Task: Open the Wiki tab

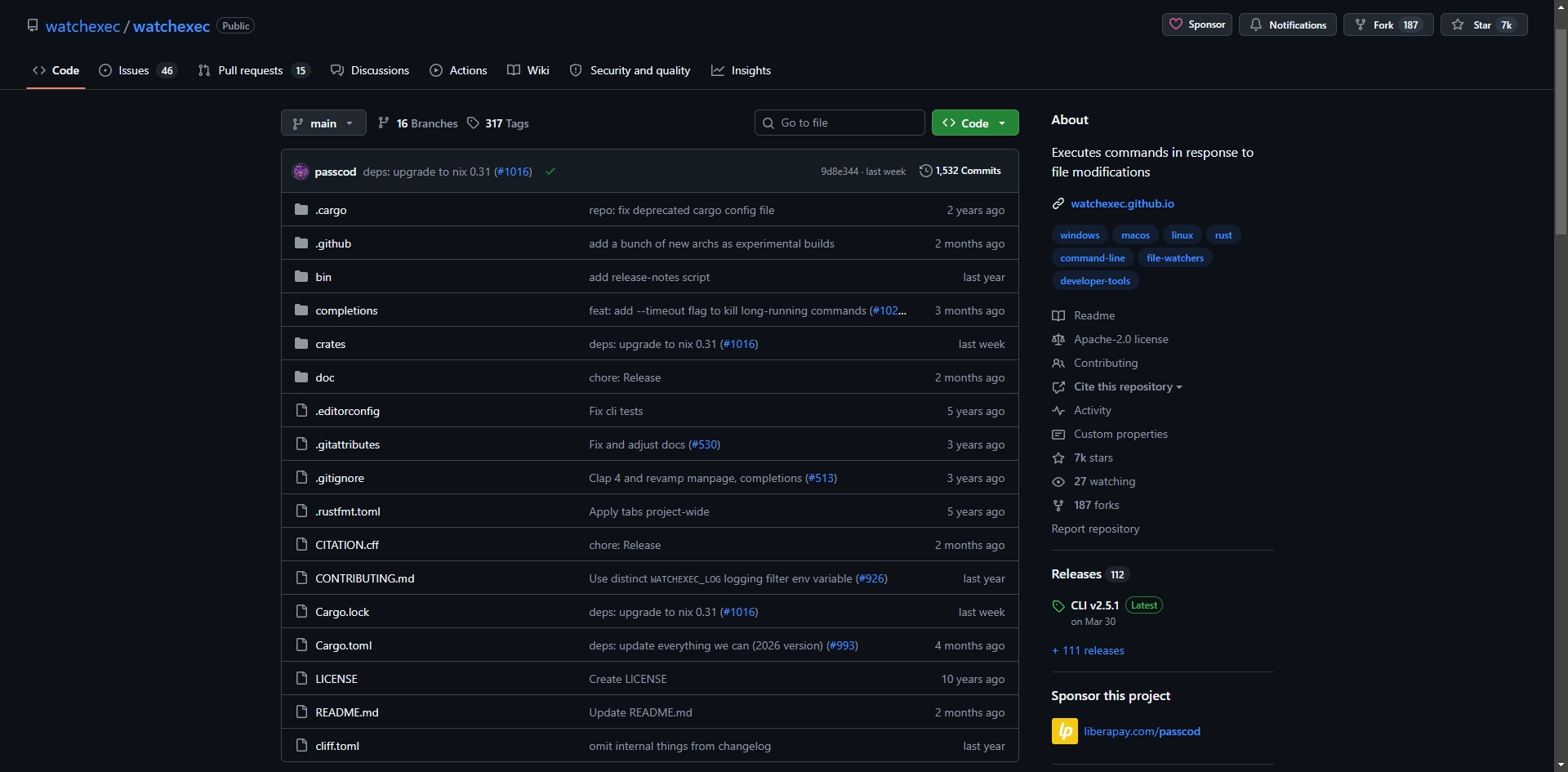Action: click(528, 70)
